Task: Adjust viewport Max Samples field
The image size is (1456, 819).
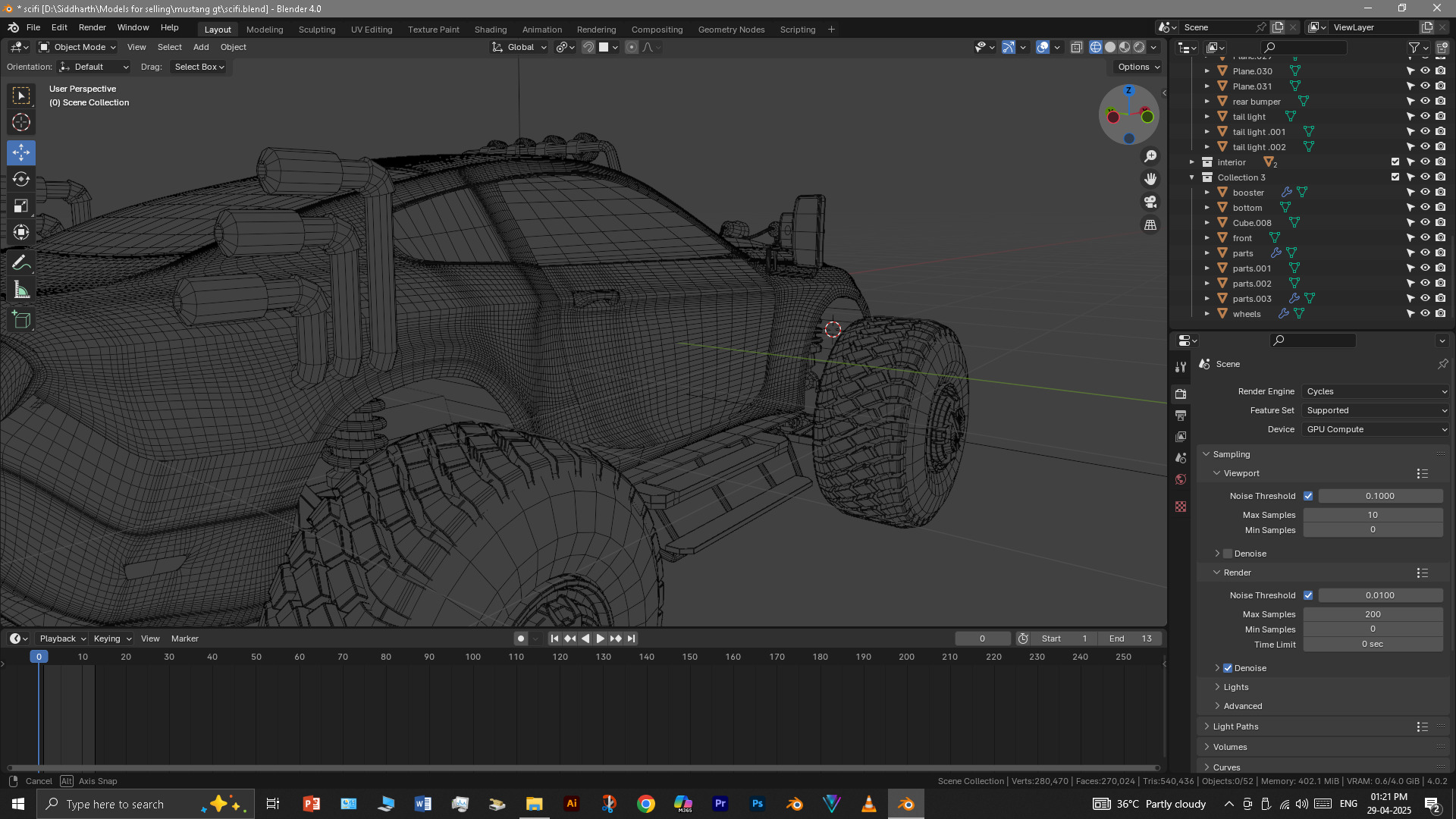Action: [x=1373, y=515]
